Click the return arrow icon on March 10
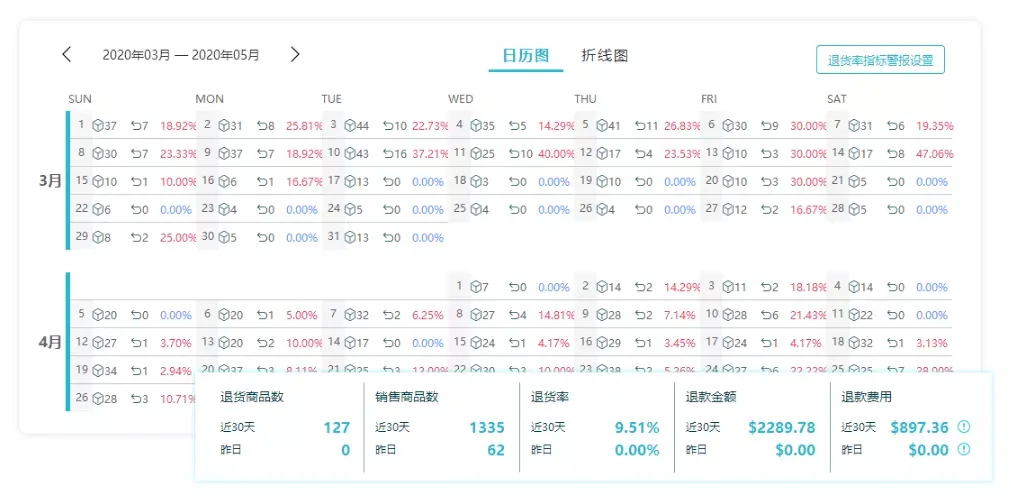Image resolution: width=1011 pixels, height=503 pixels. [388, 154]
